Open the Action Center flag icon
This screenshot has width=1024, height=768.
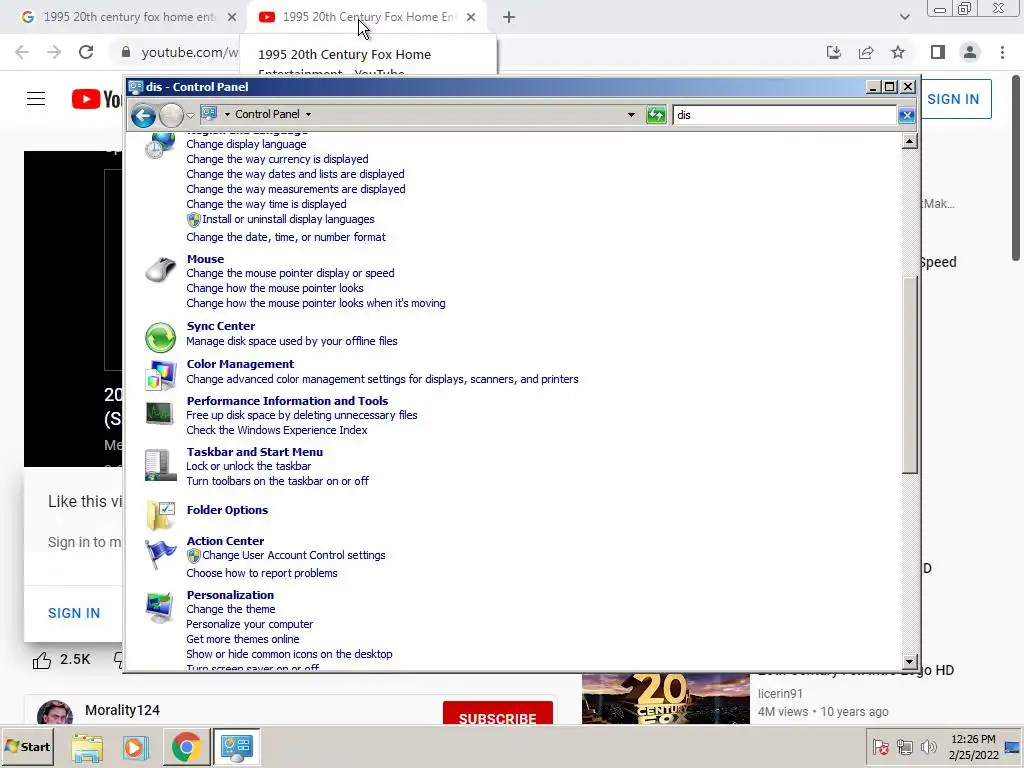[160, 554]
